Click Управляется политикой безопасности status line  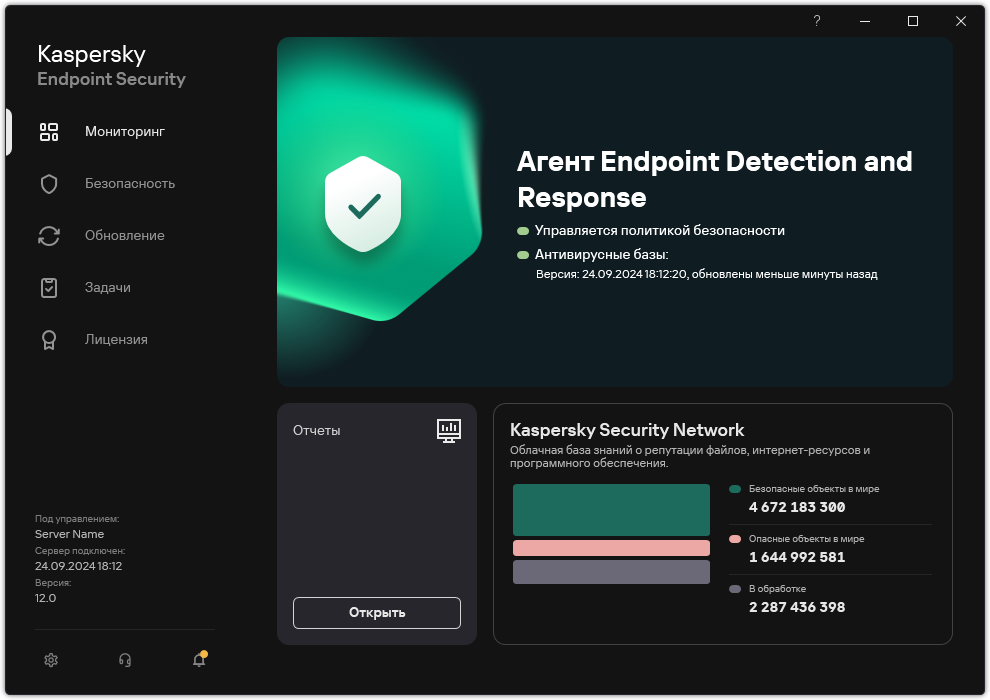click(660, 230)
